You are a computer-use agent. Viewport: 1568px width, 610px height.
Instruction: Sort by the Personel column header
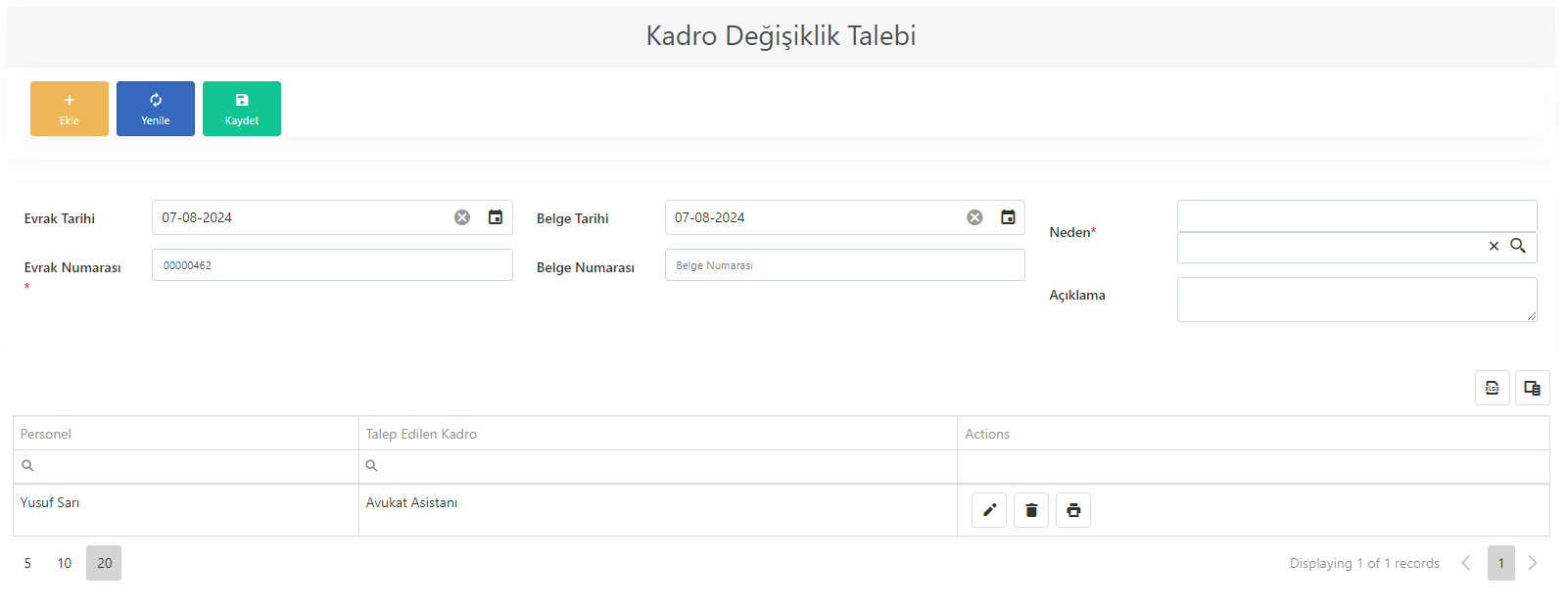[186, 434]
